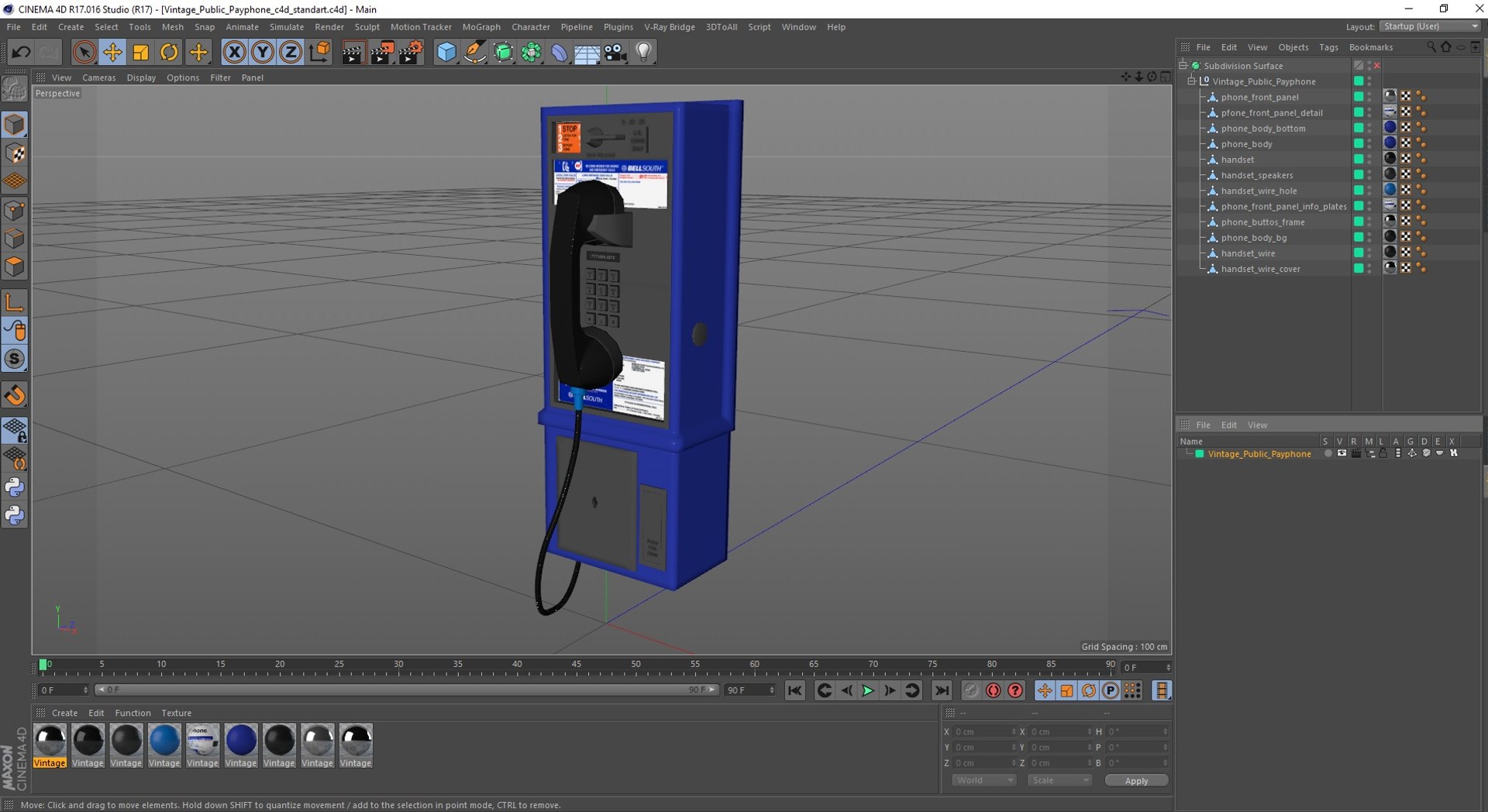Image resolution: width=1488 pixels, height=812 pixels.
Task: Open the V-Ray Bridge menu
Action: pyautogui.click(x=670, y=26)
